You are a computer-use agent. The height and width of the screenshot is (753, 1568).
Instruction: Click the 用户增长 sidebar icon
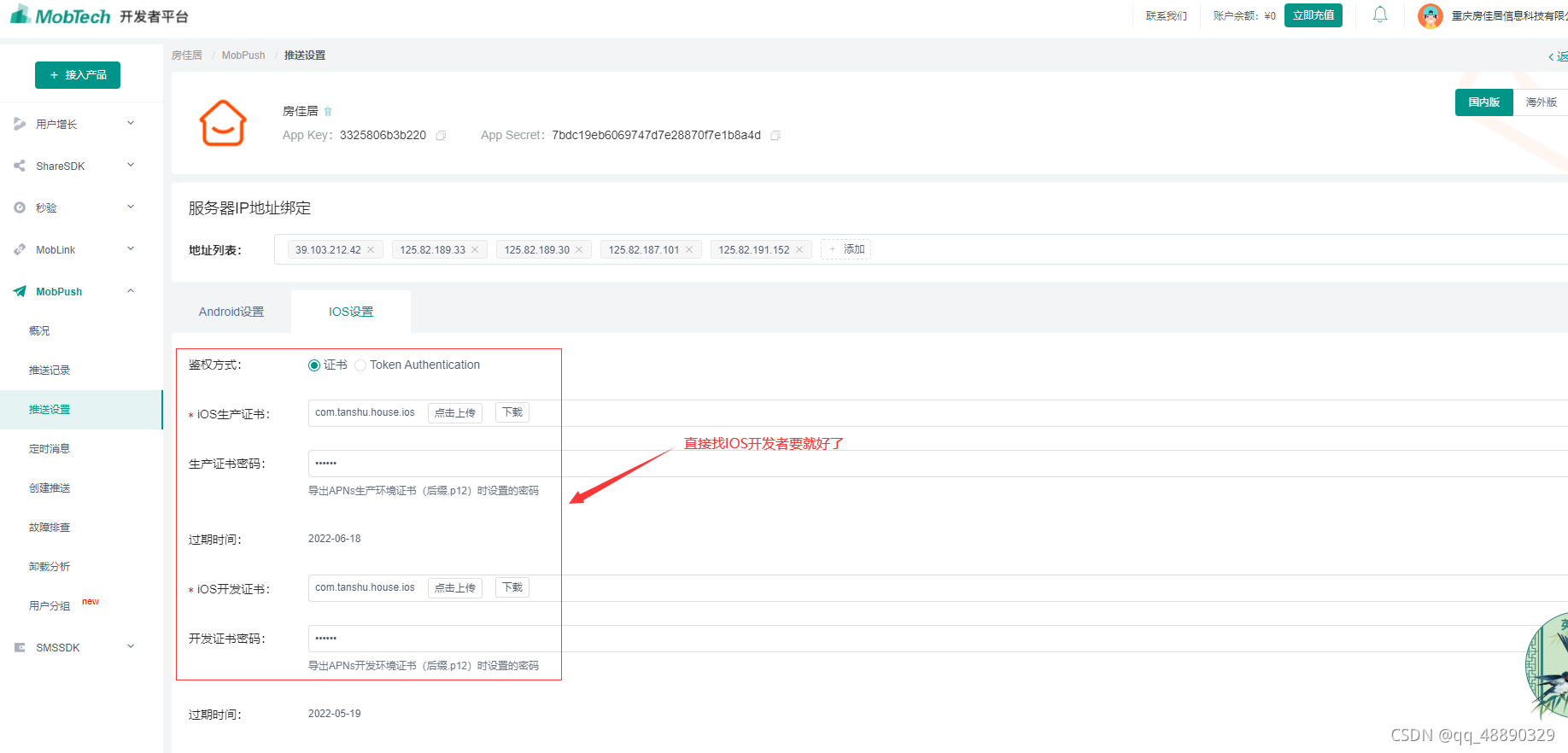20,124
